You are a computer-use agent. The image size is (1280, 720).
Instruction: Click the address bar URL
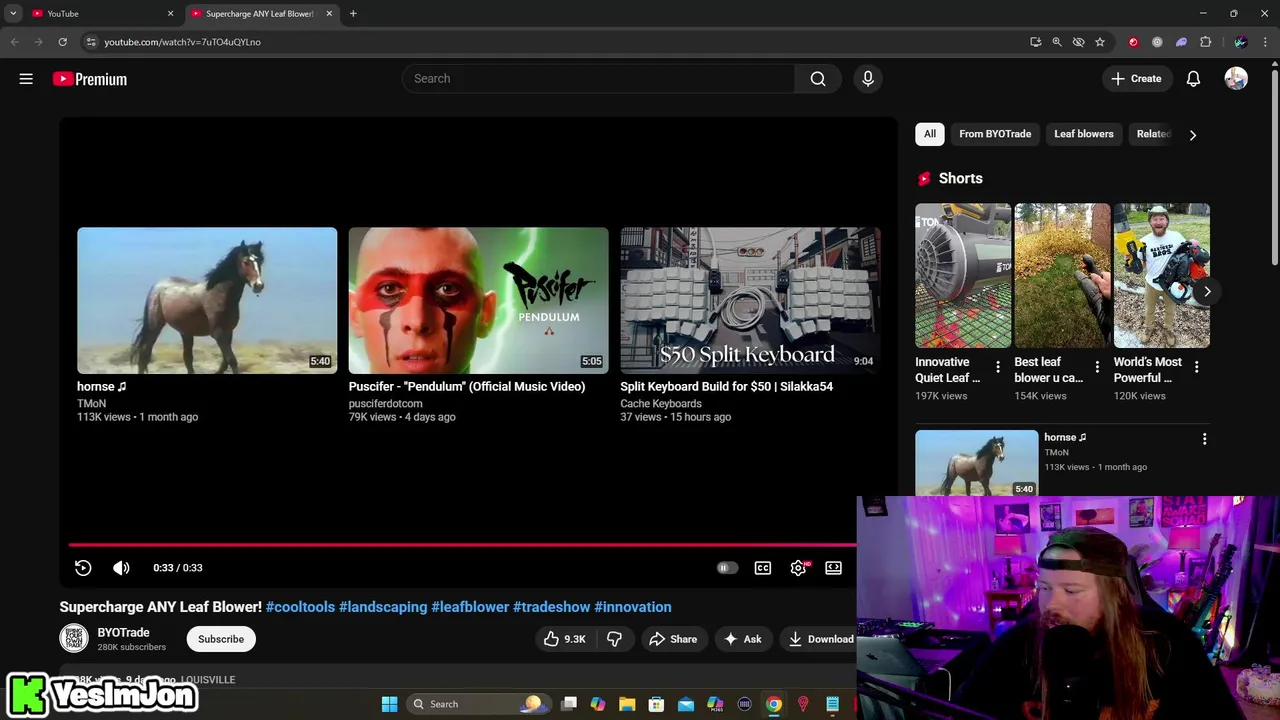click(x=182, y=42)
